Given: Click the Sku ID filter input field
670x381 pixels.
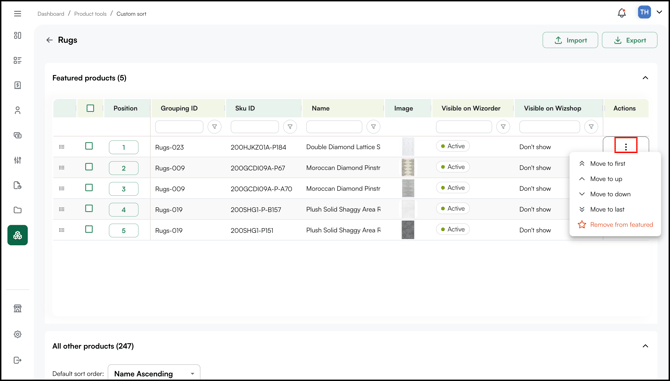Looking at the screenshot, I should [255, 126].
